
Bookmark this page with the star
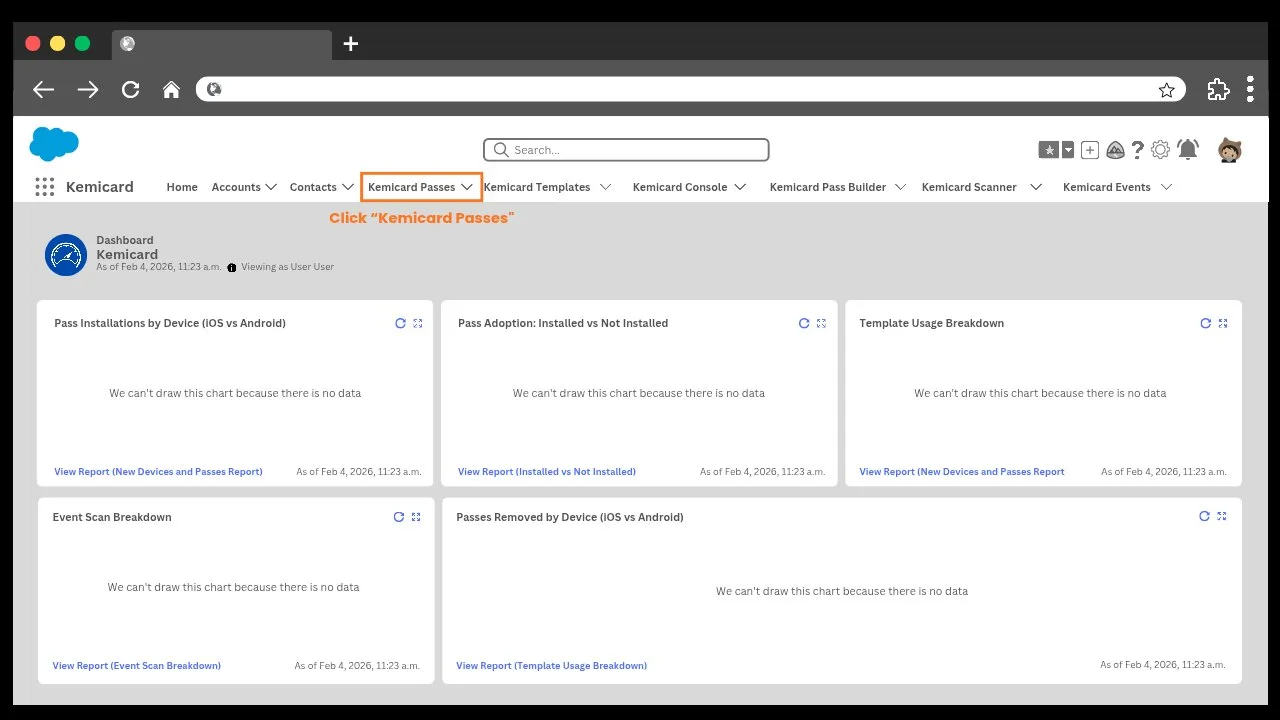pyautogui.click(x=1166, y=90)
